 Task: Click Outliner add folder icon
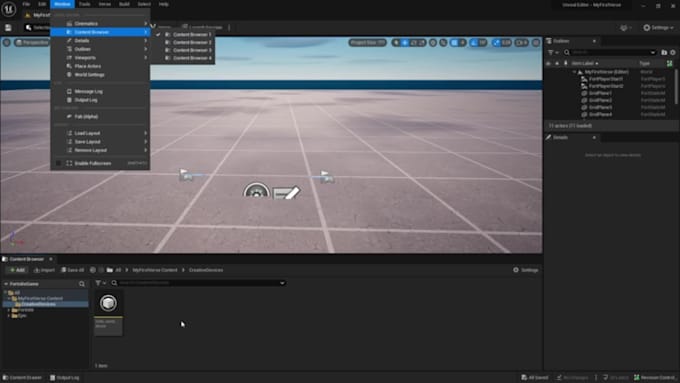(x=664, y=52)
